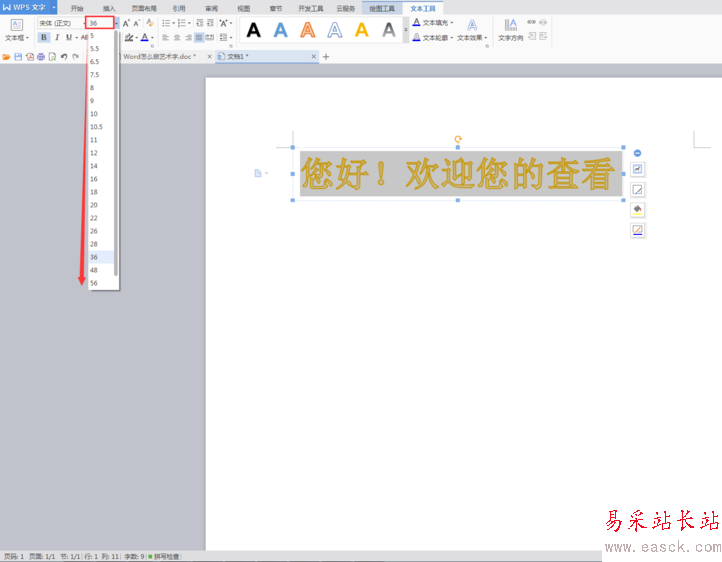This screenshot has width=722, height=562.
Task: Choose font size 10.5 from list
Action: [101, 127]
